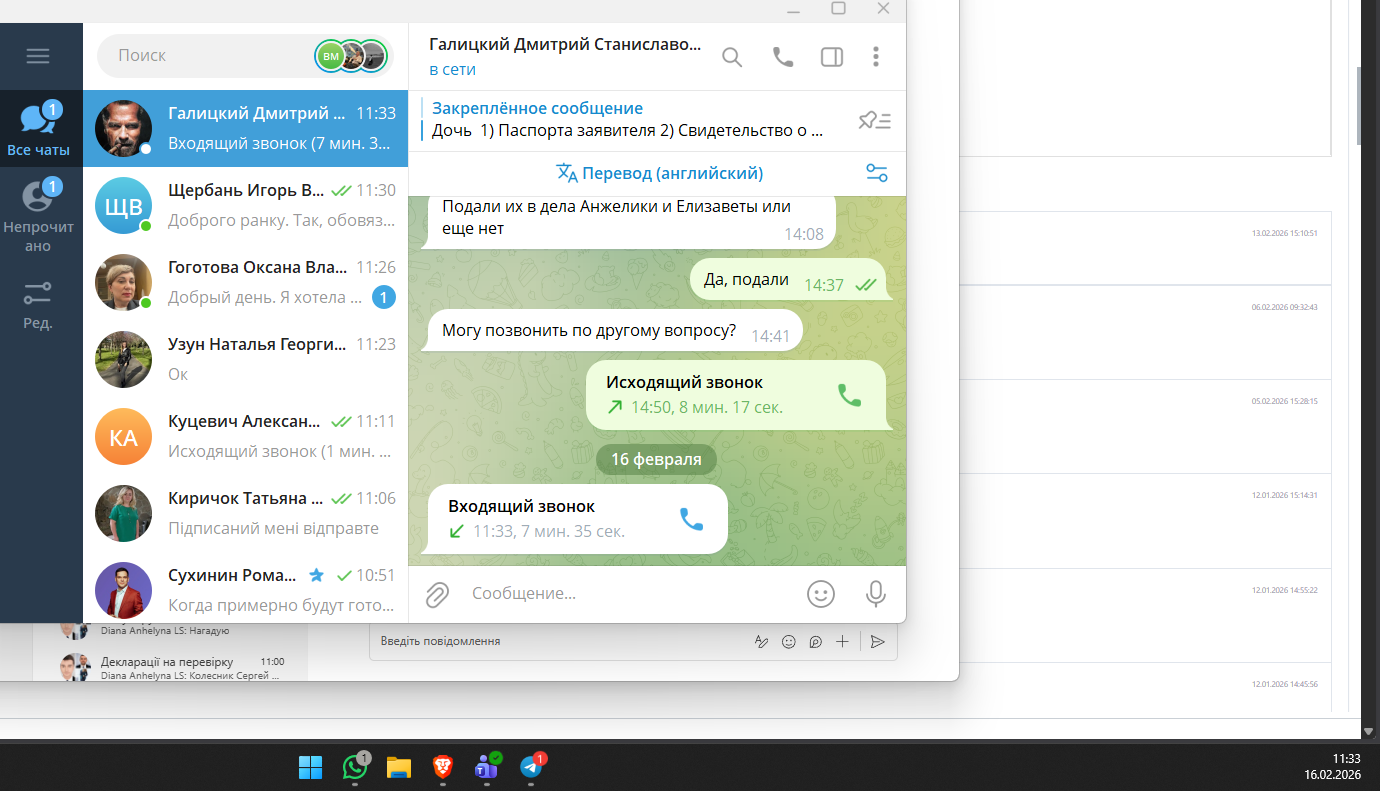The height and width of the screenshot is (791, 1380).
Task: Click the send arrow in background chat
Action: pyautogui.click(x=877, y=642)
